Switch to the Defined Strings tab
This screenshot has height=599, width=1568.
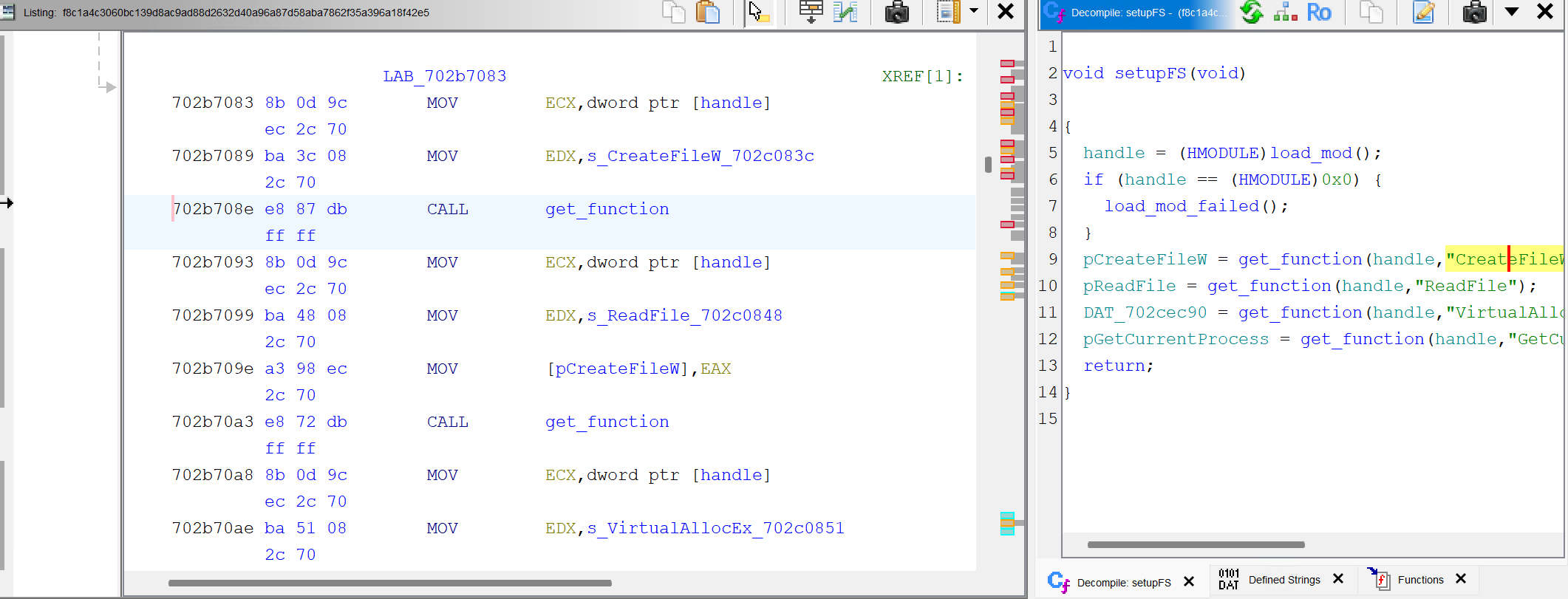pos(1284,580)
